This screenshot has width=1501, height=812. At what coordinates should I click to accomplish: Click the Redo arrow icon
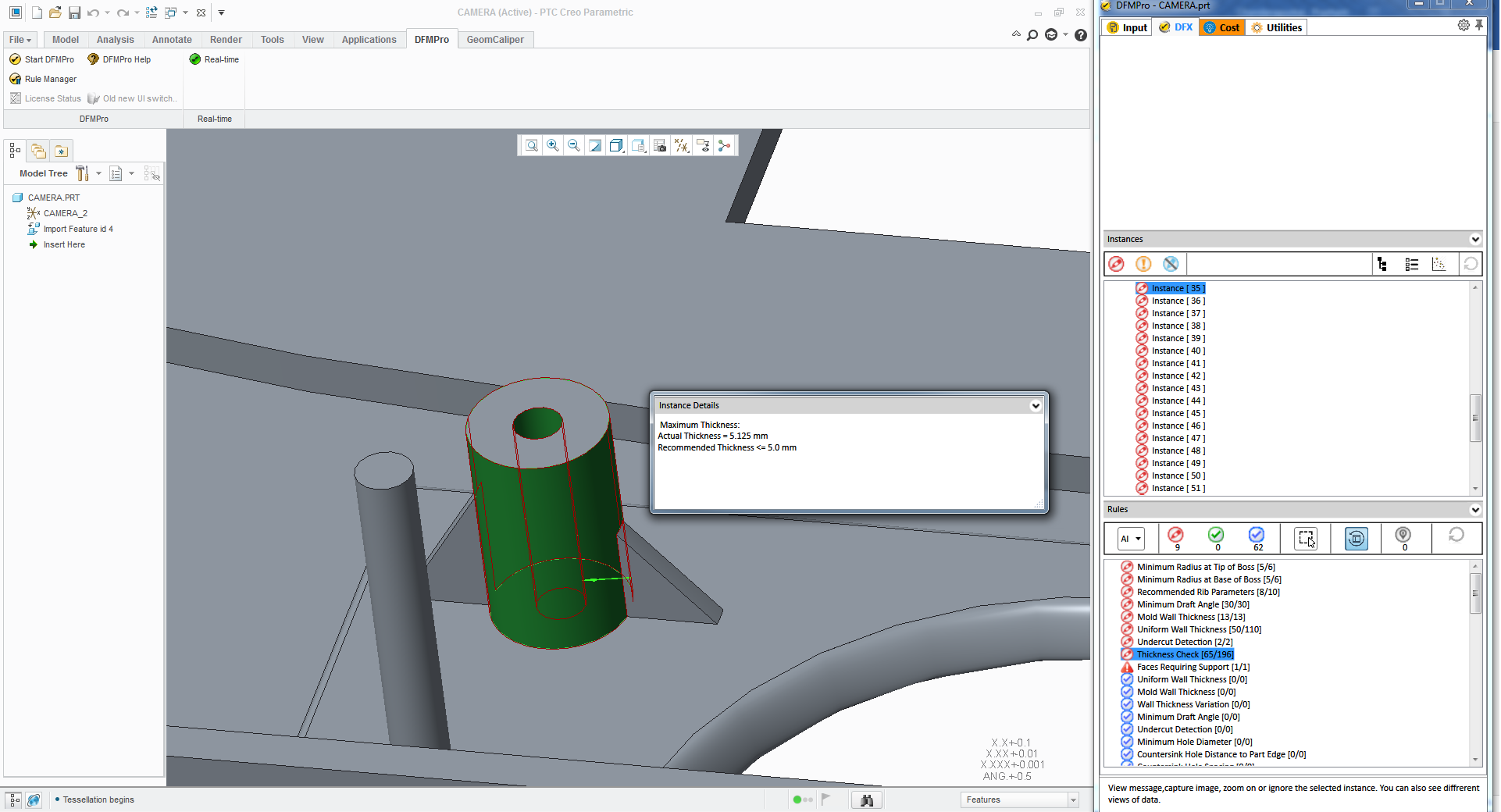coord(123,12)
